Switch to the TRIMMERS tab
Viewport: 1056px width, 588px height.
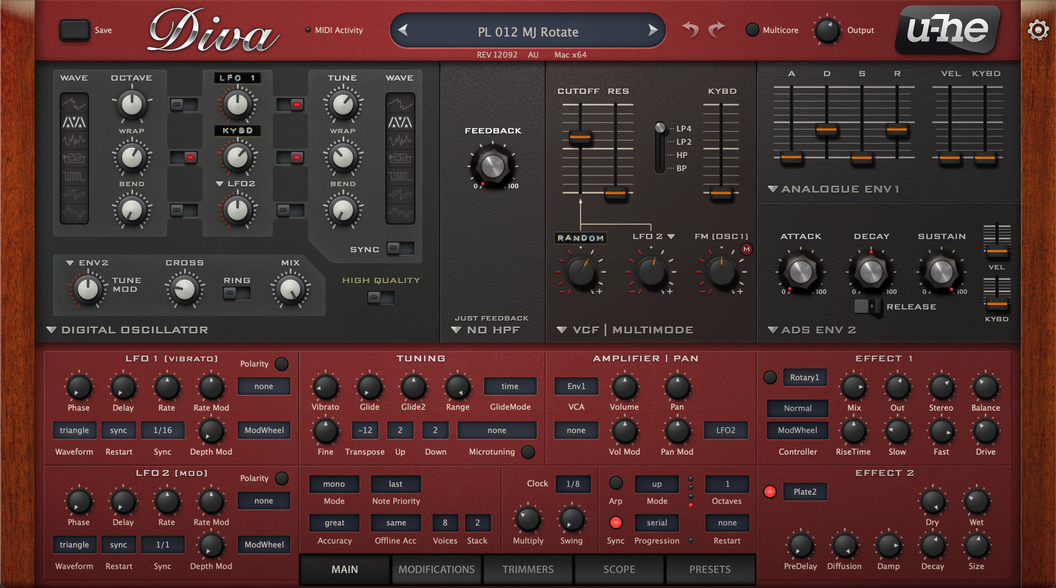tap(528, 569)
